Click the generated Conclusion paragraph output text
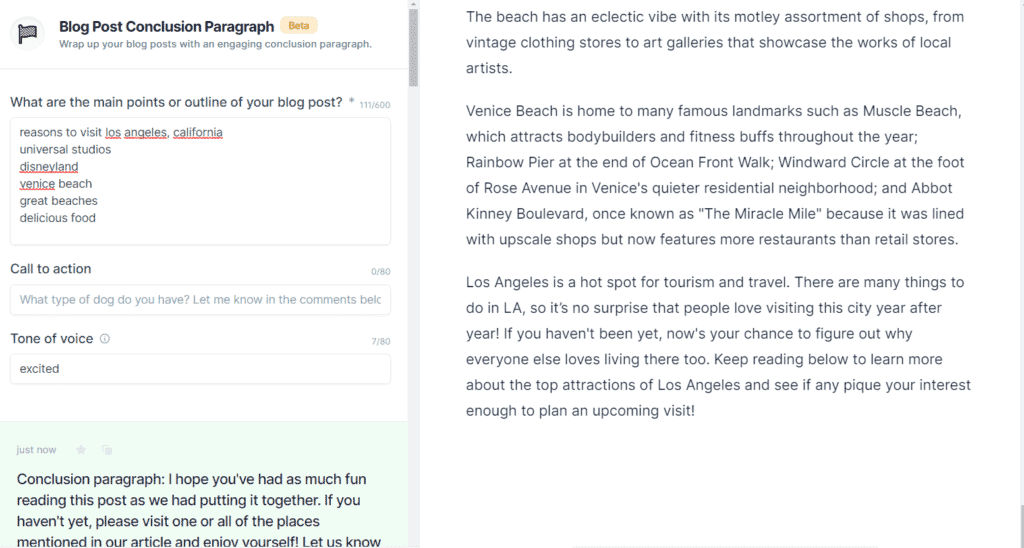Viewport: 1024px width, 548px height. pyautogui.click(x=201, y=510)
